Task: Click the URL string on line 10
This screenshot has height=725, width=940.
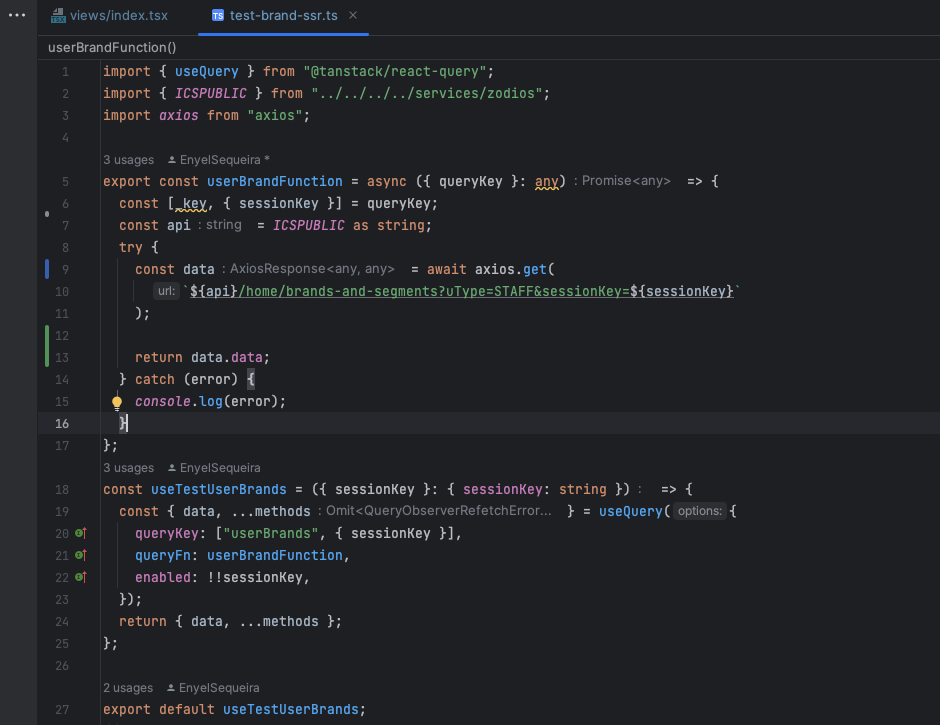Action: [462, 291]
